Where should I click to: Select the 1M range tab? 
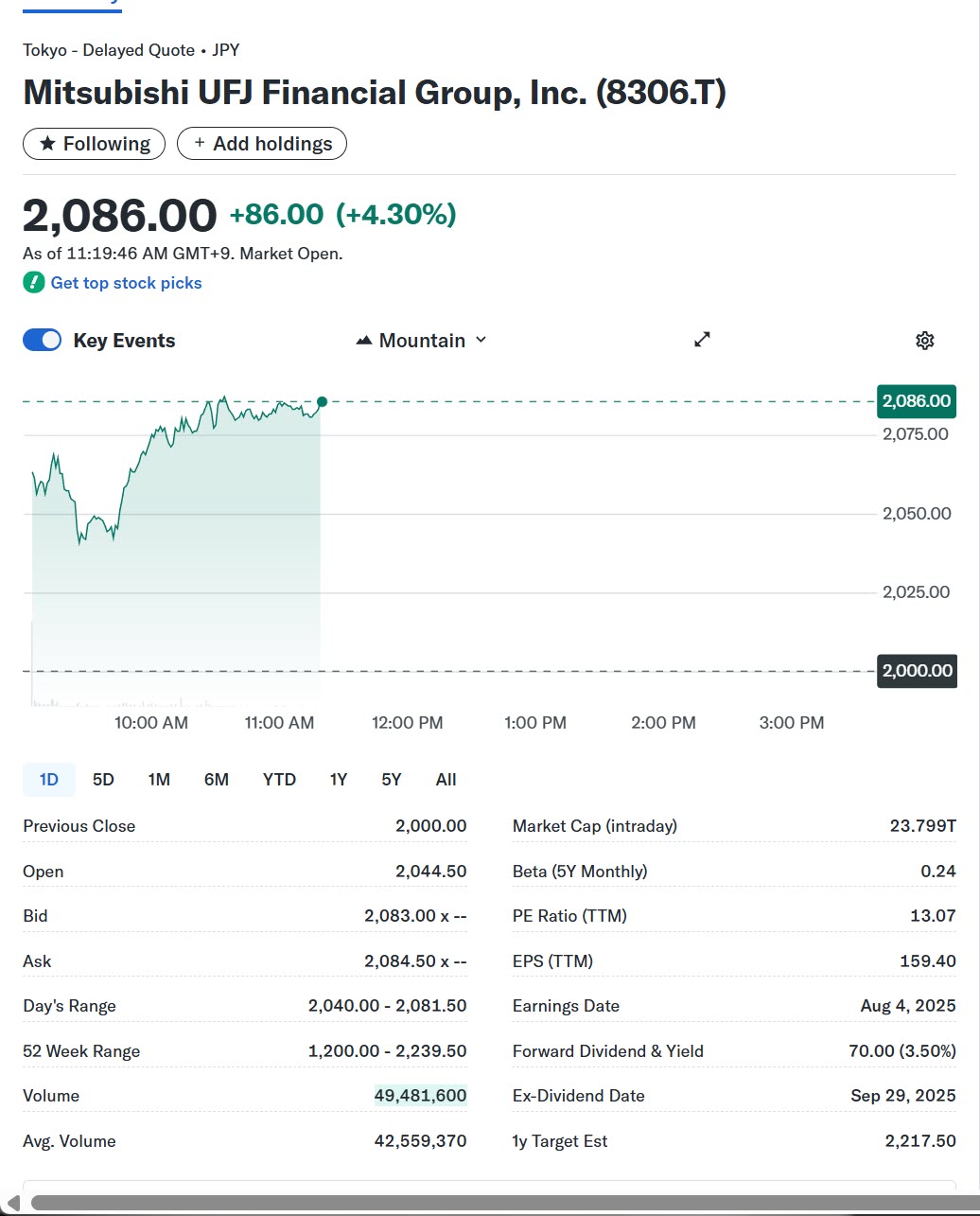click(x=159, y=780)
